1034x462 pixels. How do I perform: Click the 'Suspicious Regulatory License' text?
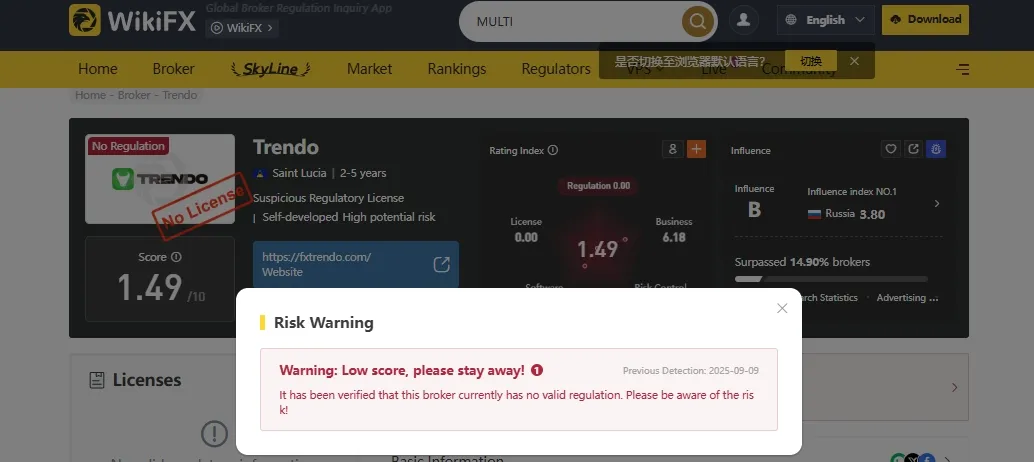coord(328,198)
